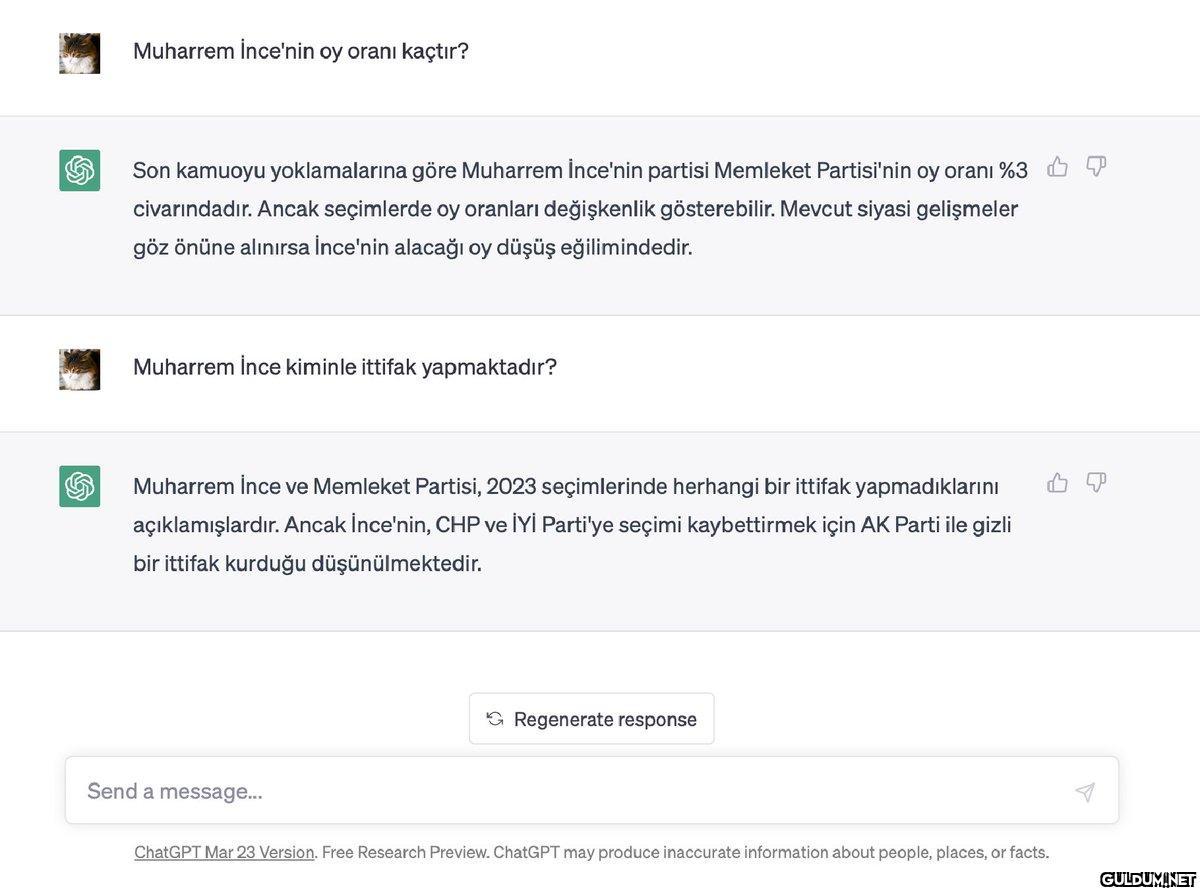Click the Regenerate response button label
This screenshot has width=1200, height=891.
click(605, 719)
